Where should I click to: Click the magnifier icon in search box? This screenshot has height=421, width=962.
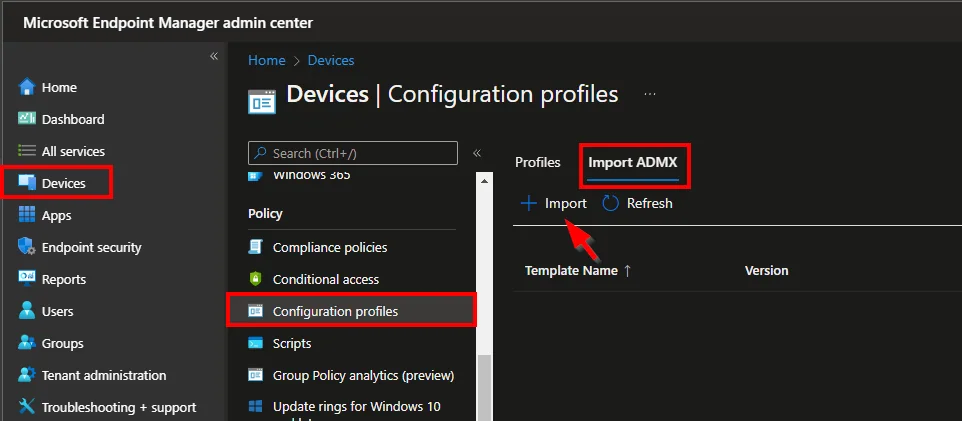point(261,153)
